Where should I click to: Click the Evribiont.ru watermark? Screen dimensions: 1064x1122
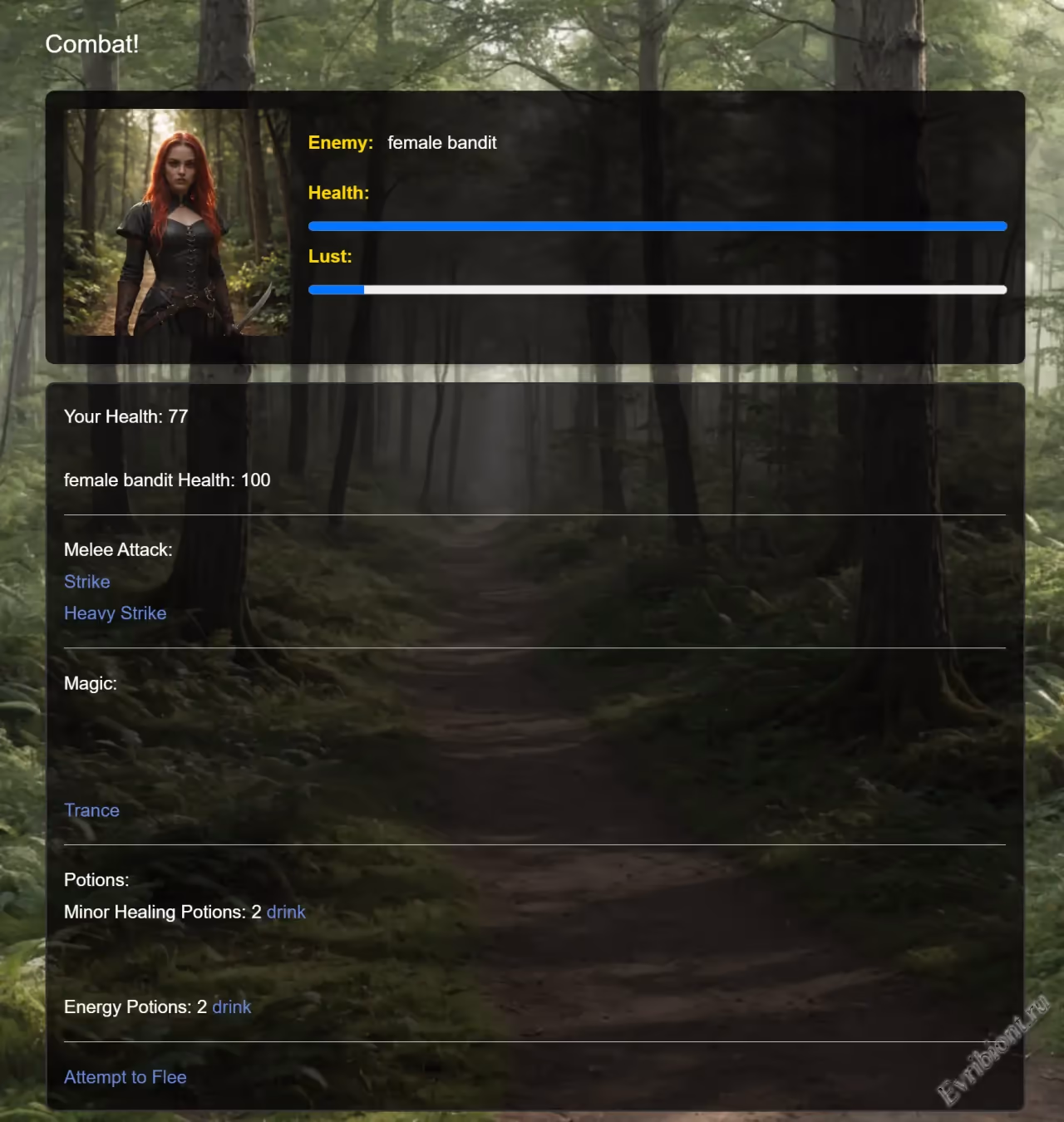993,1051
